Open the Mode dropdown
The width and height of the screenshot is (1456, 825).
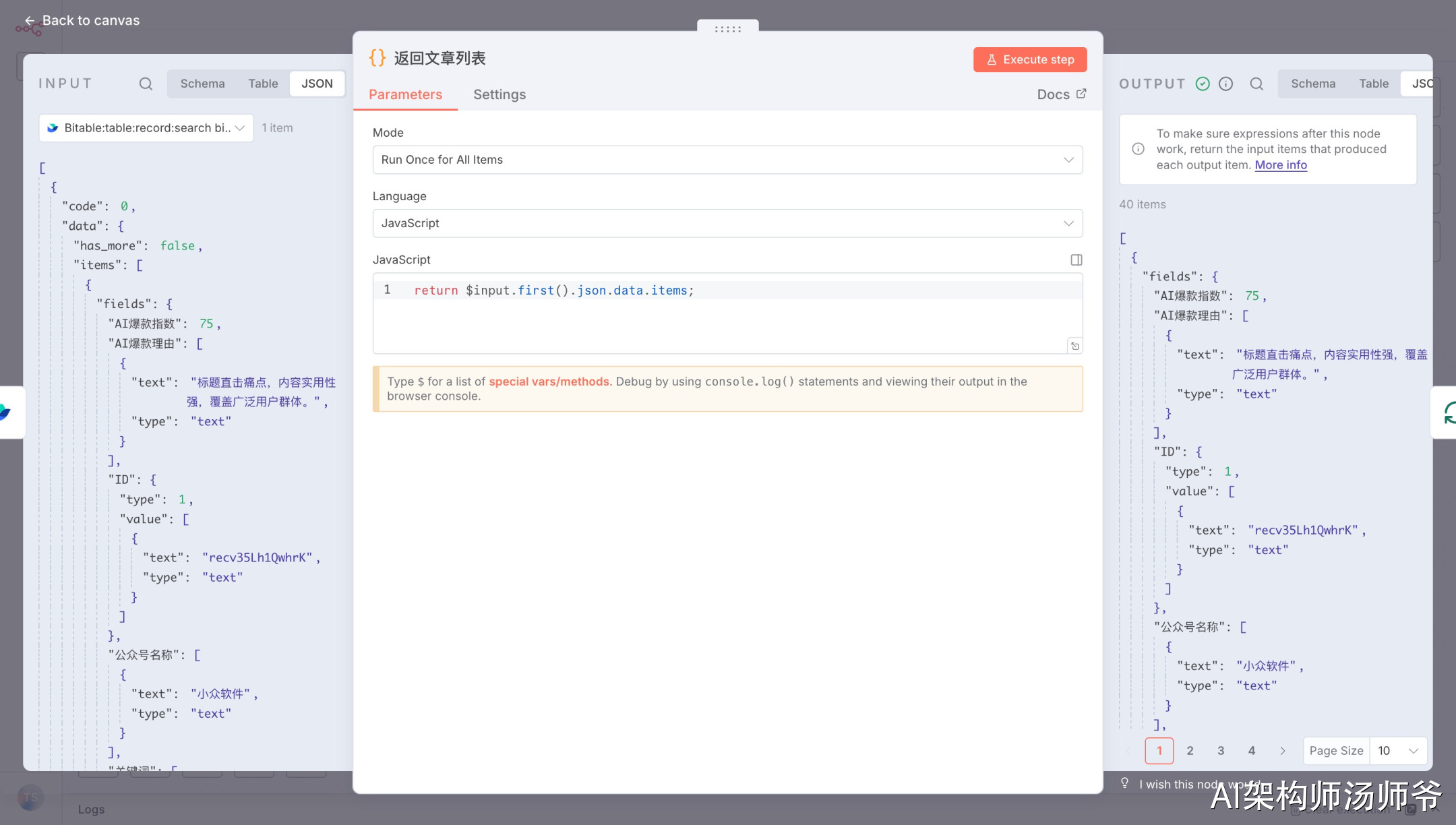click(x=727, y=160)
